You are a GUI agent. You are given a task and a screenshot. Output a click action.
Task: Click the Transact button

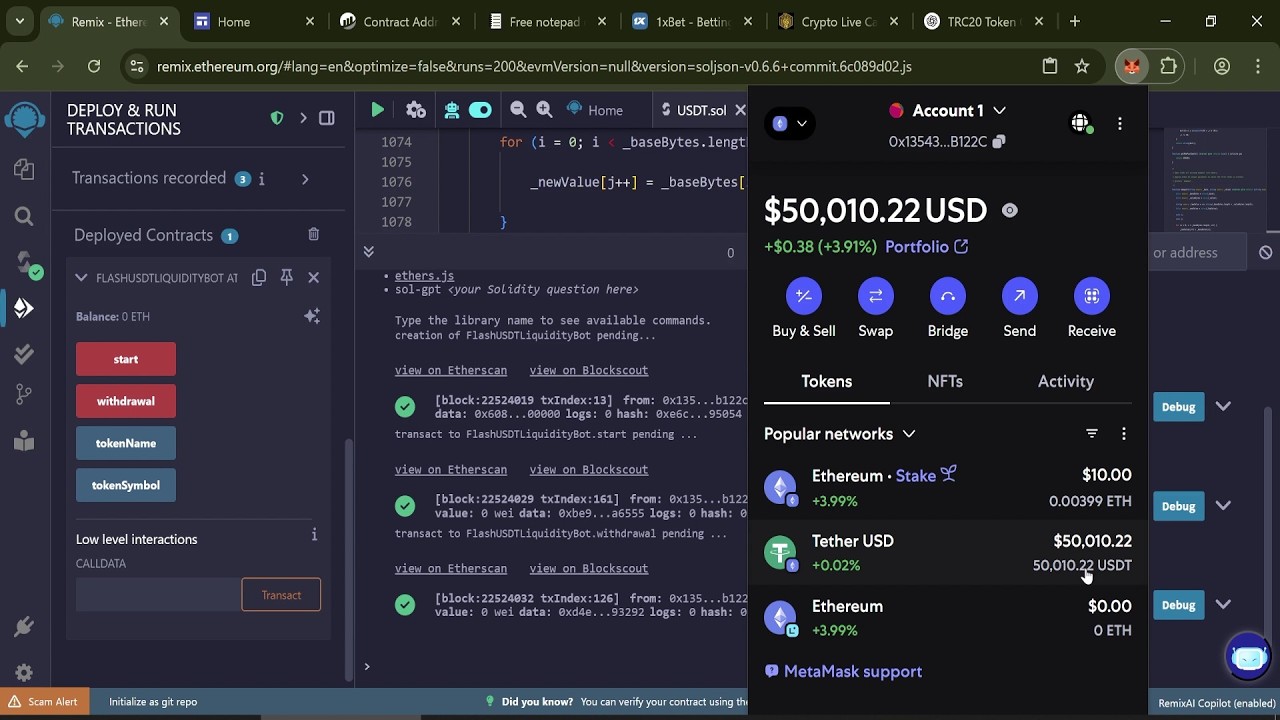click(x=281, y=595)
